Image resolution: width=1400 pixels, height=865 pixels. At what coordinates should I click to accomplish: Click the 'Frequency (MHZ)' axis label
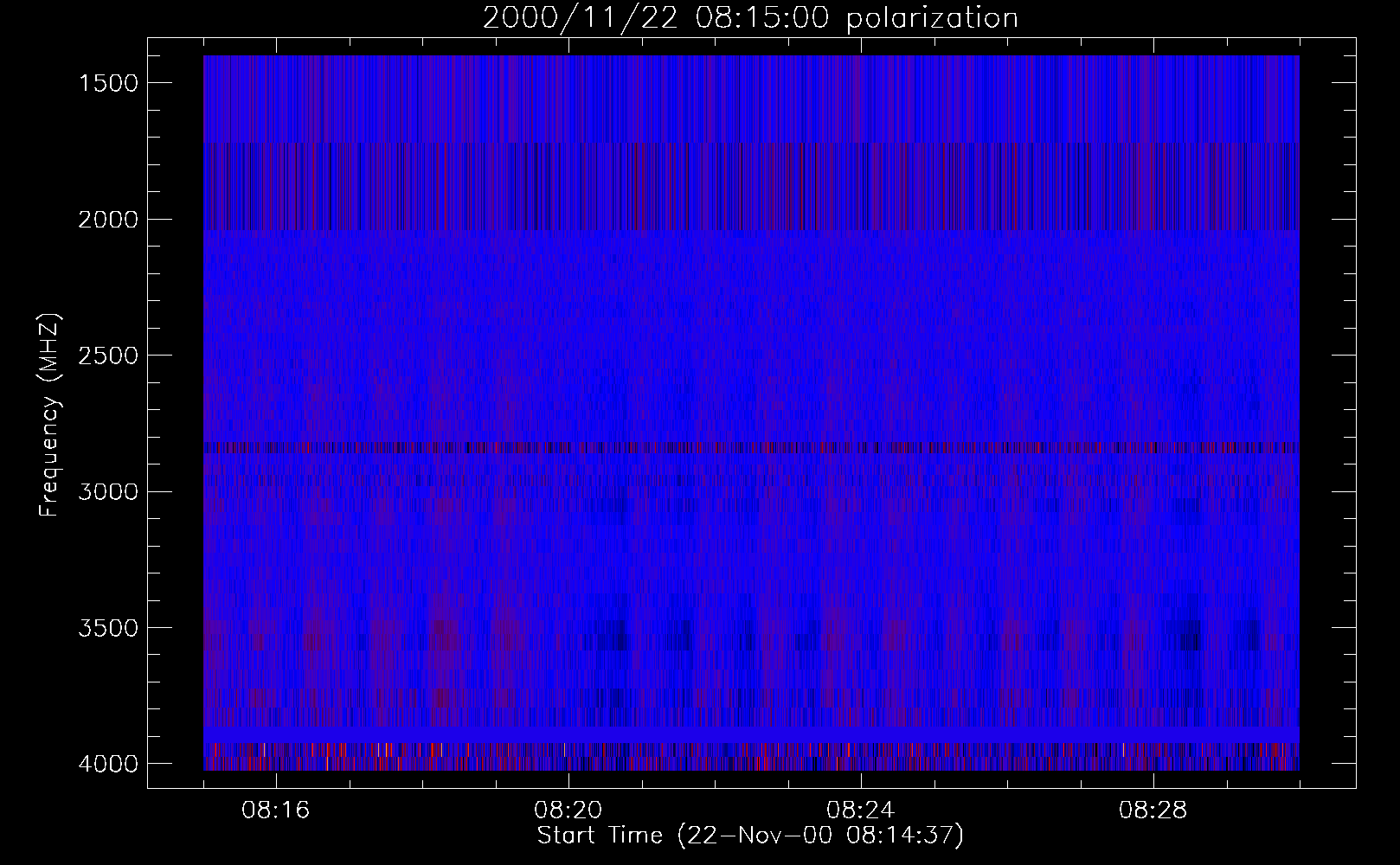[x=49, y=415]
